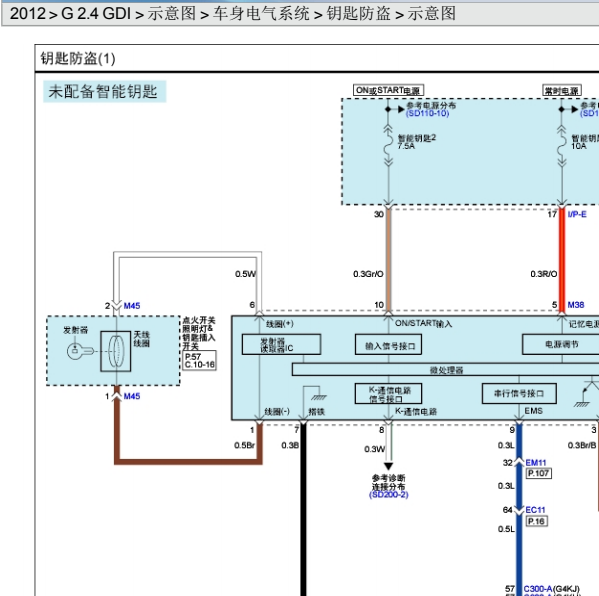
Task: Click the 常时电源 label box
Action: [562, 91]
